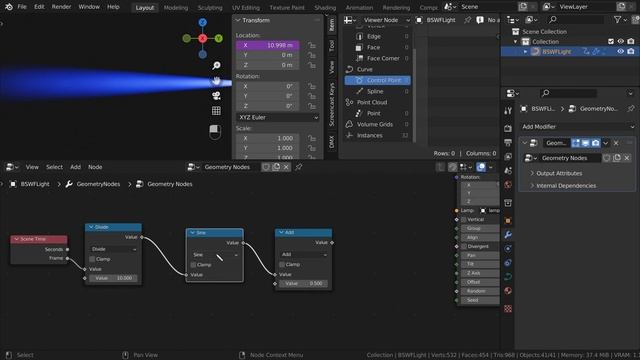Open the Tool properties tab icon
Screen dimensions: 640x360
pos(508,111)
